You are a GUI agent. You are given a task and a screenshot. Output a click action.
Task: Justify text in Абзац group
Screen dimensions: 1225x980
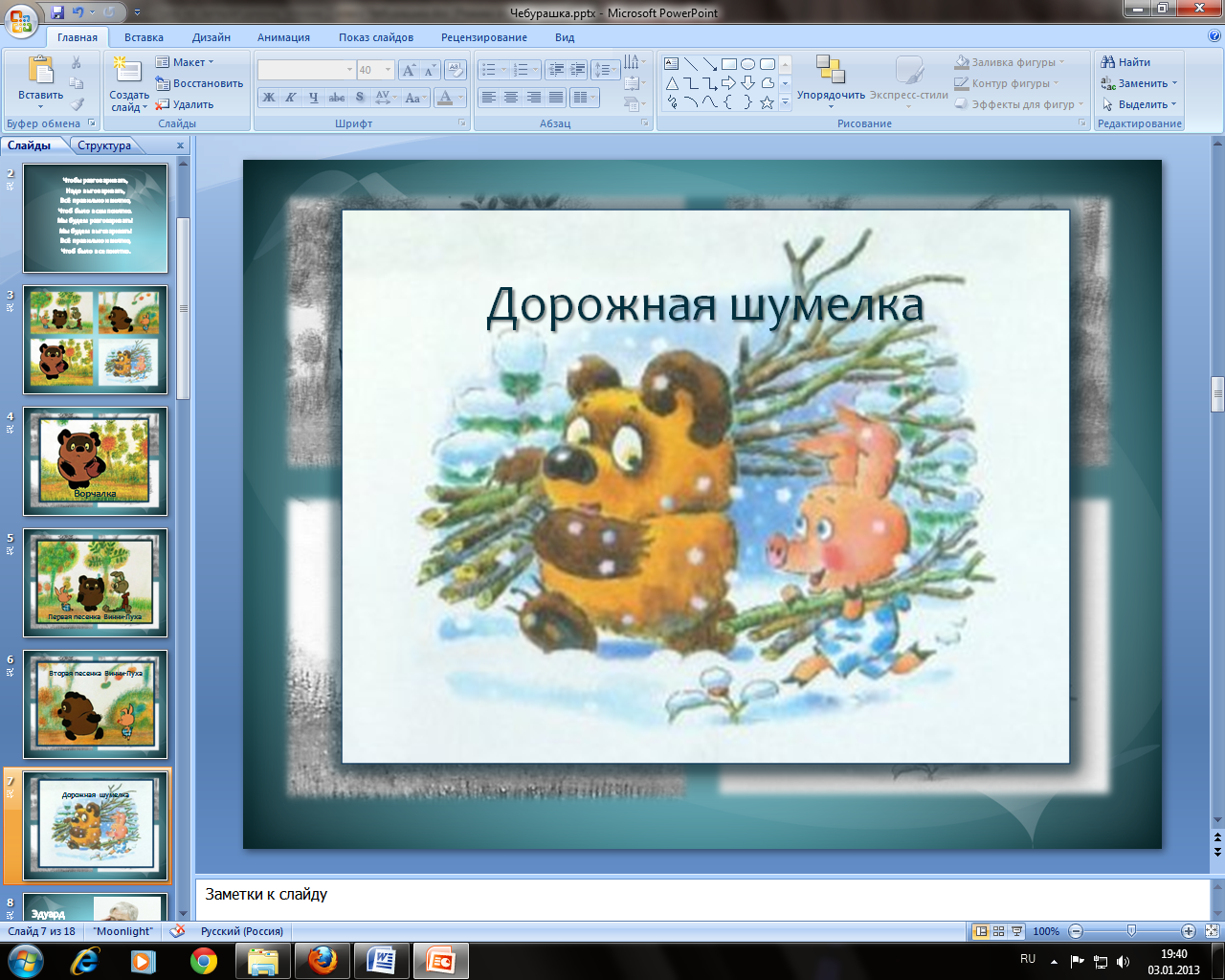[556, 98]
